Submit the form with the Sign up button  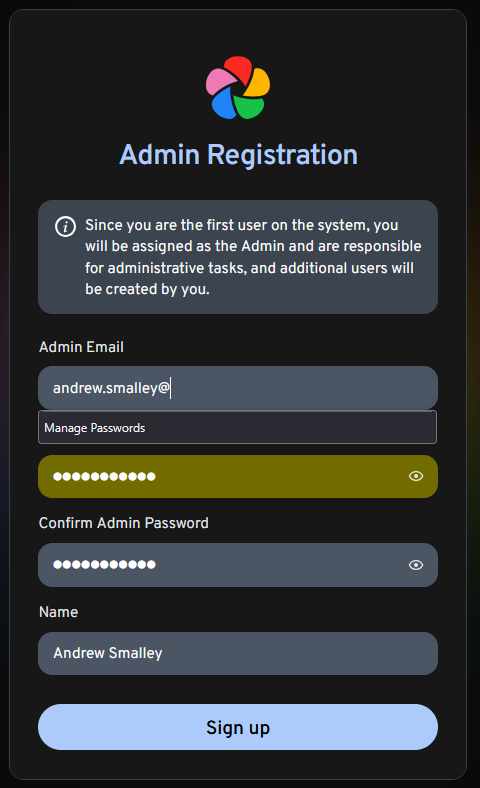point(238,727)
